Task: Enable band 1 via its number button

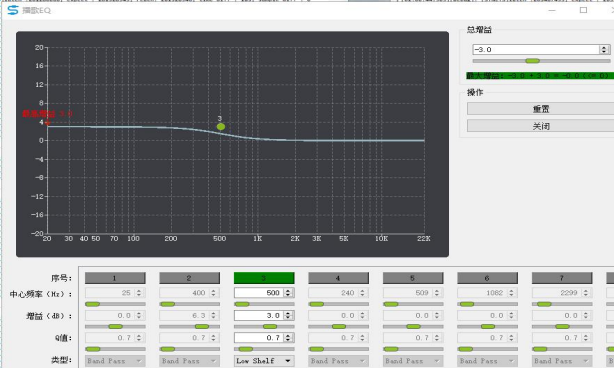Action: (115, 278)
